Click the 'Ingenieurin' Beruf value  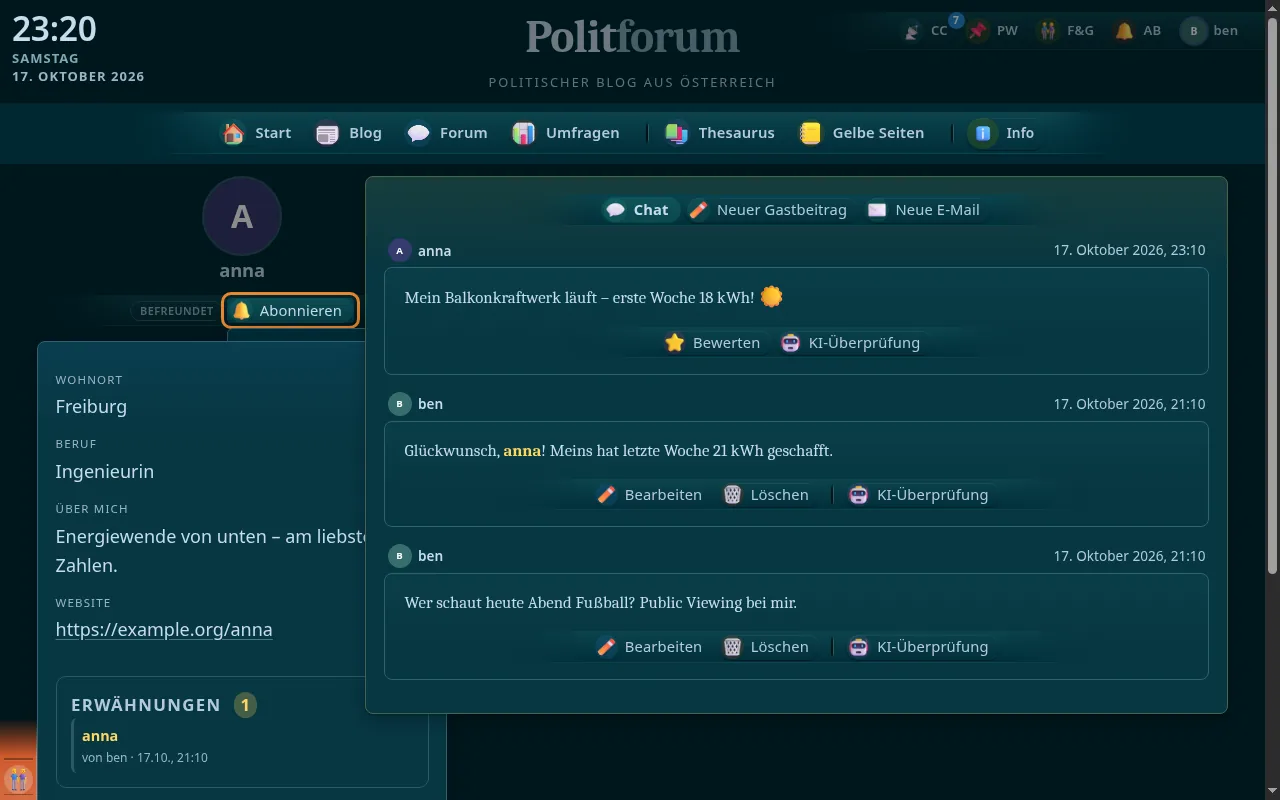tap(105, 472)
